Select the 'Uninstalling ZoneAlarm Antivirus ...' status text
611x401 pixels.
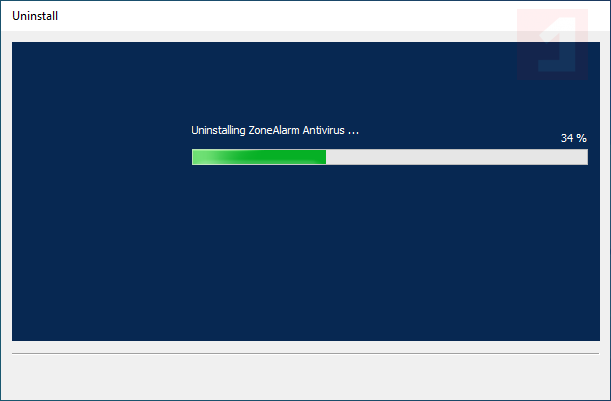275,130
